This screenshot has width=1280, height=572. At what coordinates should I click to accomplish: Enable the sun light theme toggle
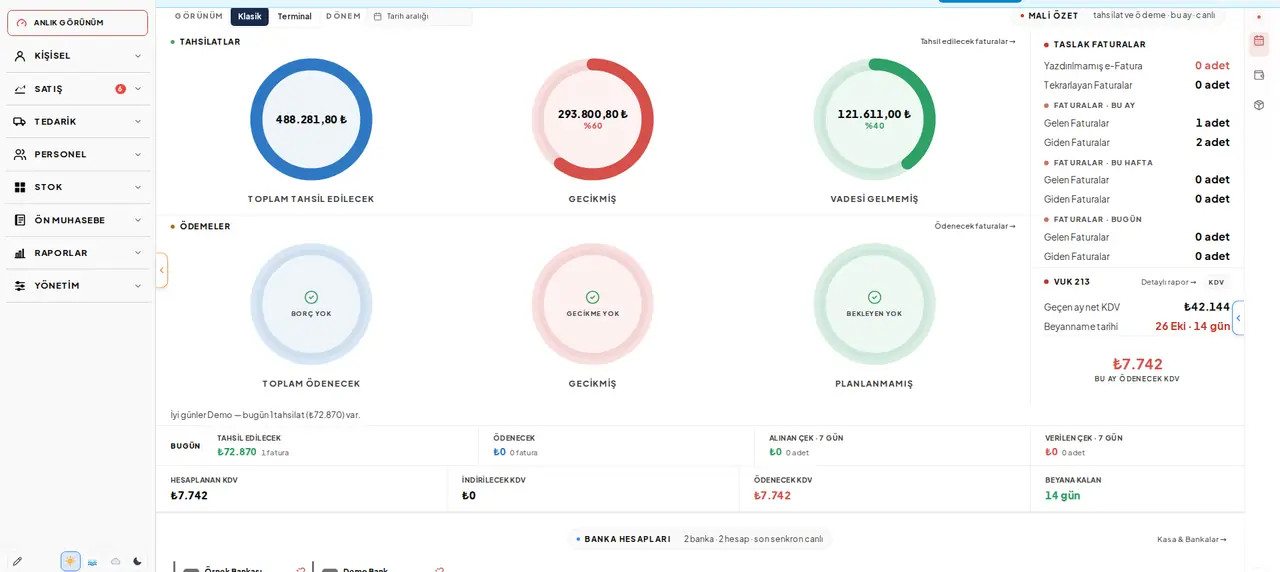coord(70,561)
